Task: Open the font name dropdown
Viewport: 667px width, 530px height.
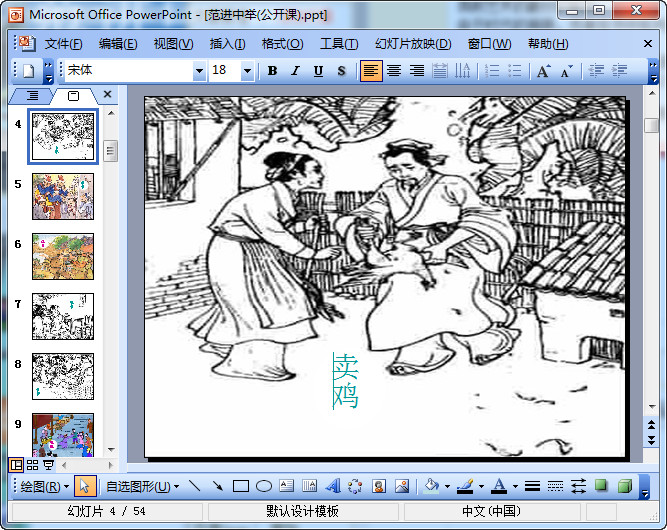Action: pos(199,71)
